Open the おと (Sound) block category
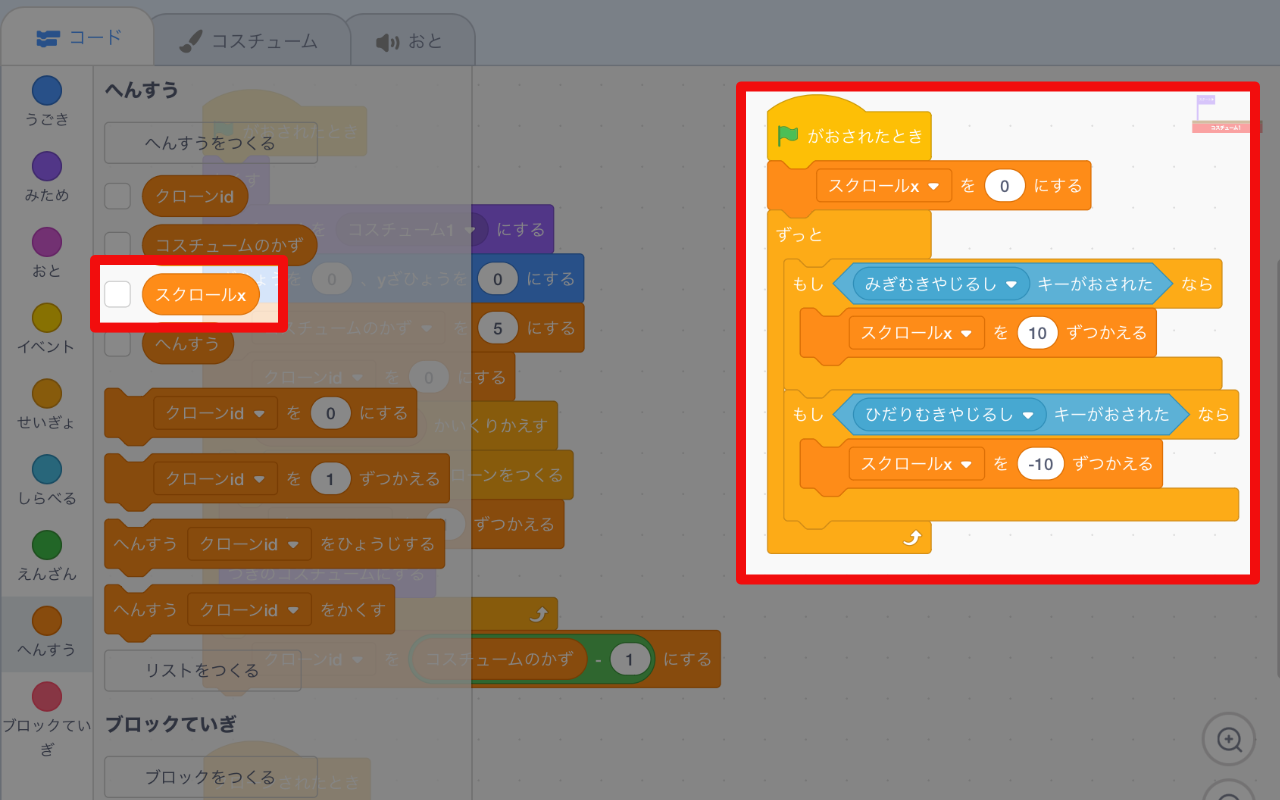This screenshot has height=800, width=1280. [46, 244]
